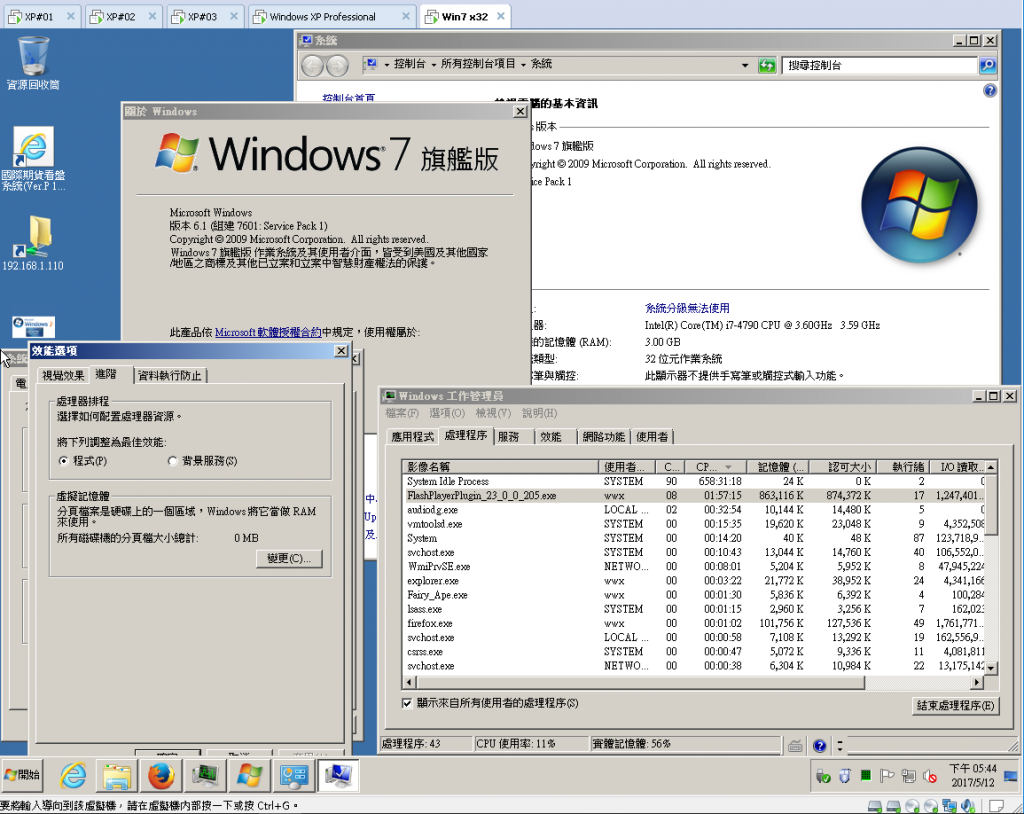Click the blue help icon beside language bar
Screen dimensions: 1024x814
(820, 745)
